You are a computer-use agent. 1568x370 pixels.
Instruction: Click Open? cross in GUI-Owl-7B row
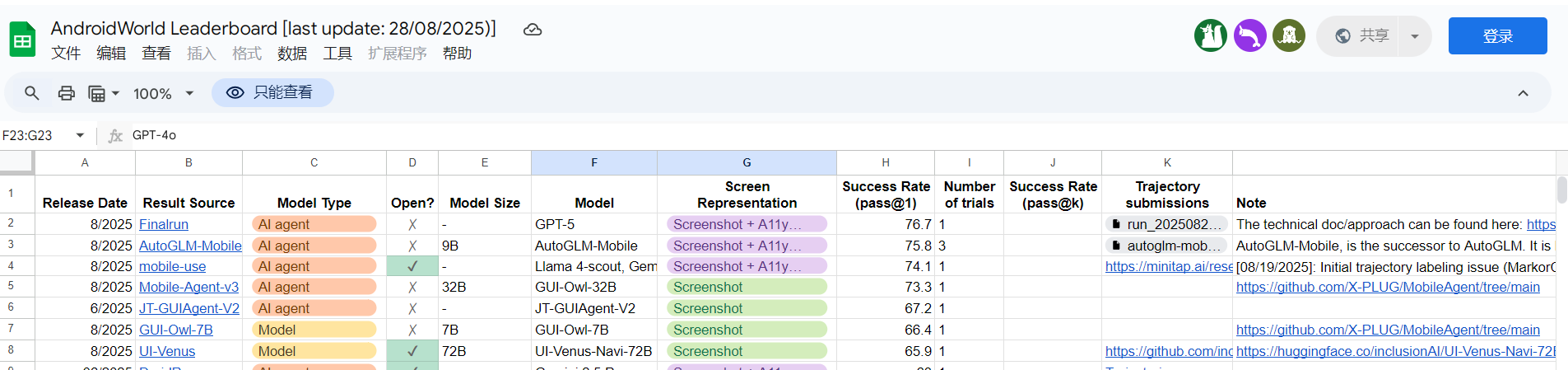[412, 330]
